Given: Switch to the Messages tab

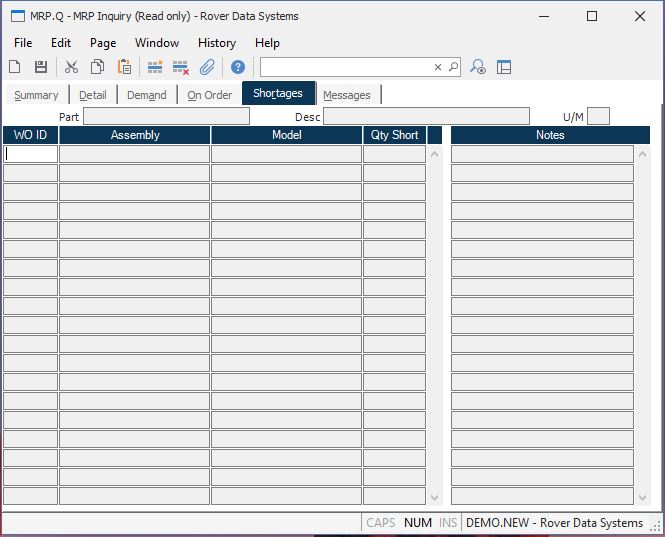Looking at the screenshot, I should pos(347,95).
